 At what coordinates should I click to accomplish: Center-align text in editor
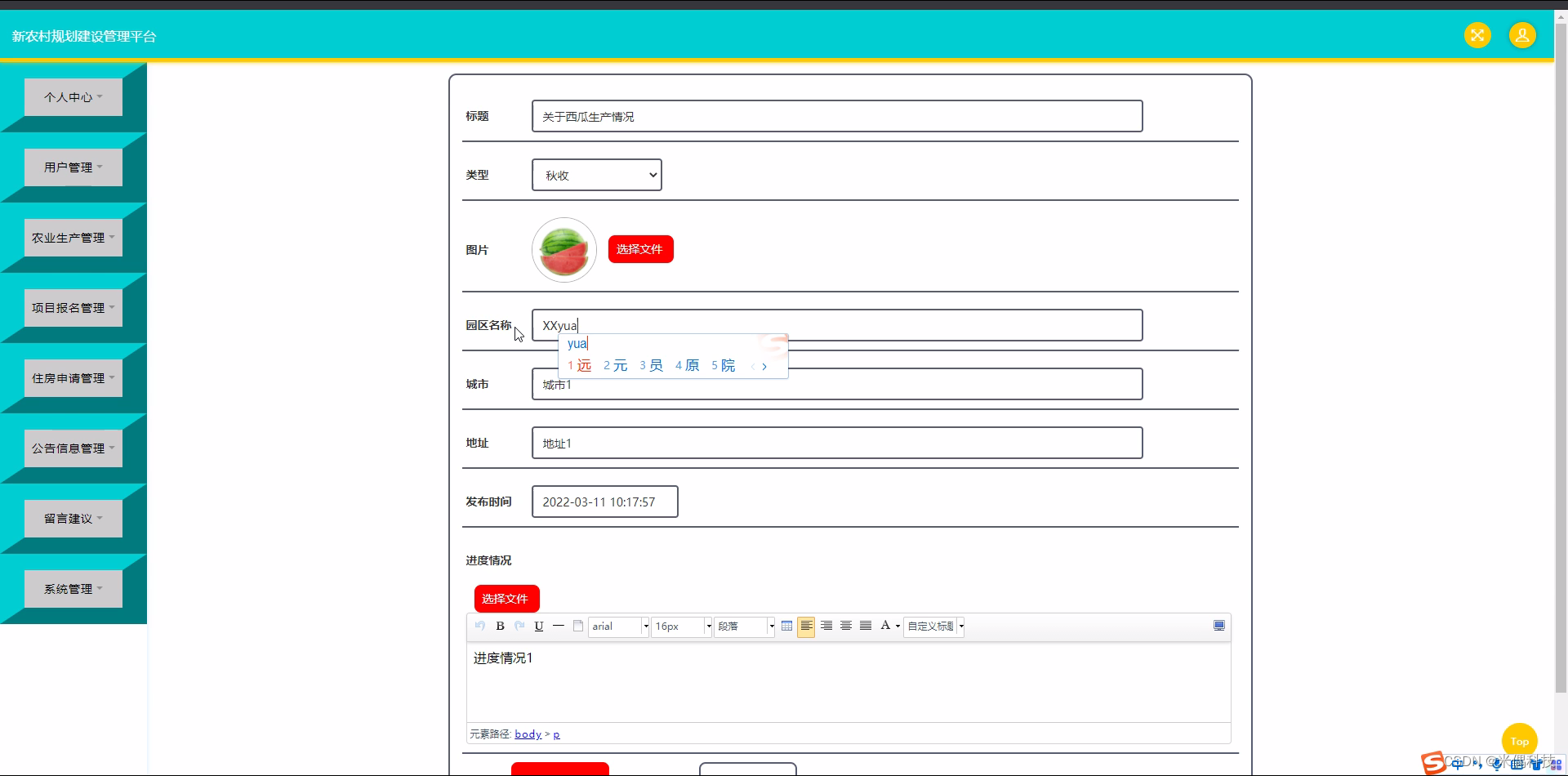846,626
